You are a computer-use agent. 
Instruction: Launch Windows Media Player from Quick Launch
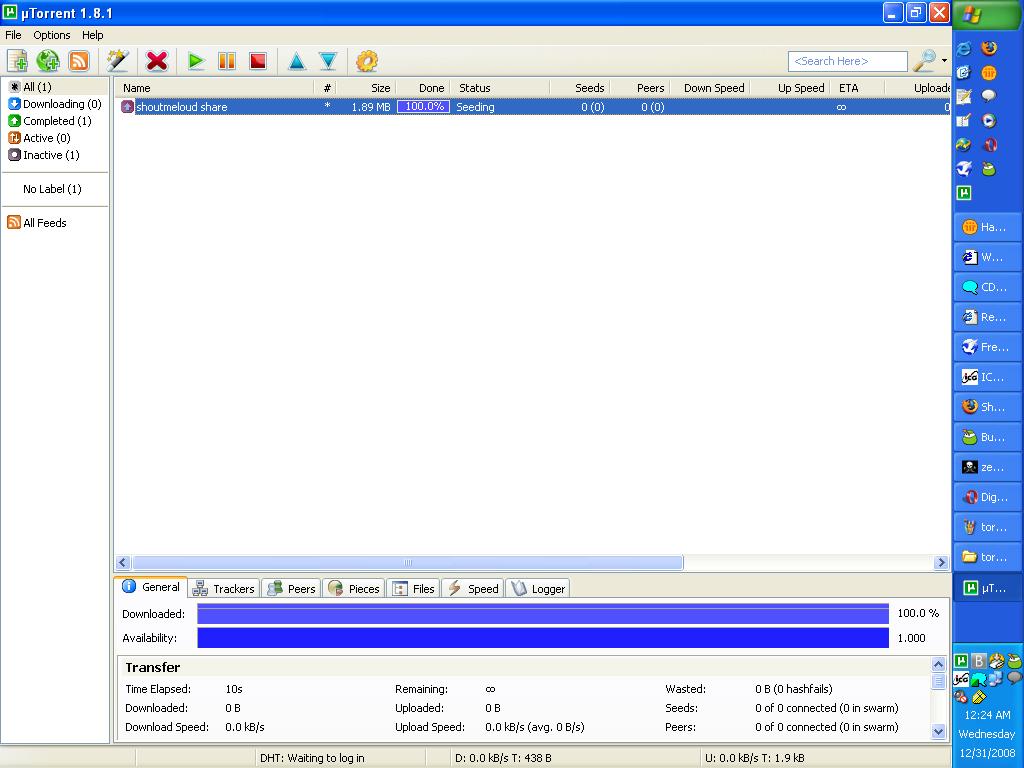point(989,120)
